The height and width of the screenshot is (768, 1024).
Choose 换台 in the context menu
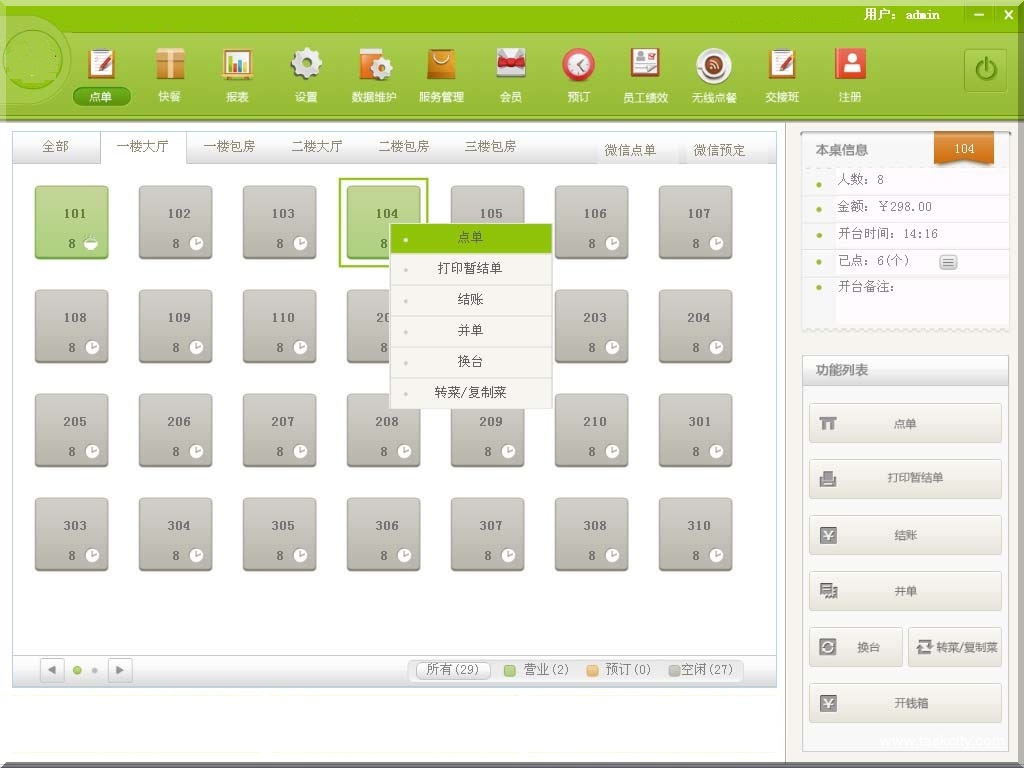point(470,362)
